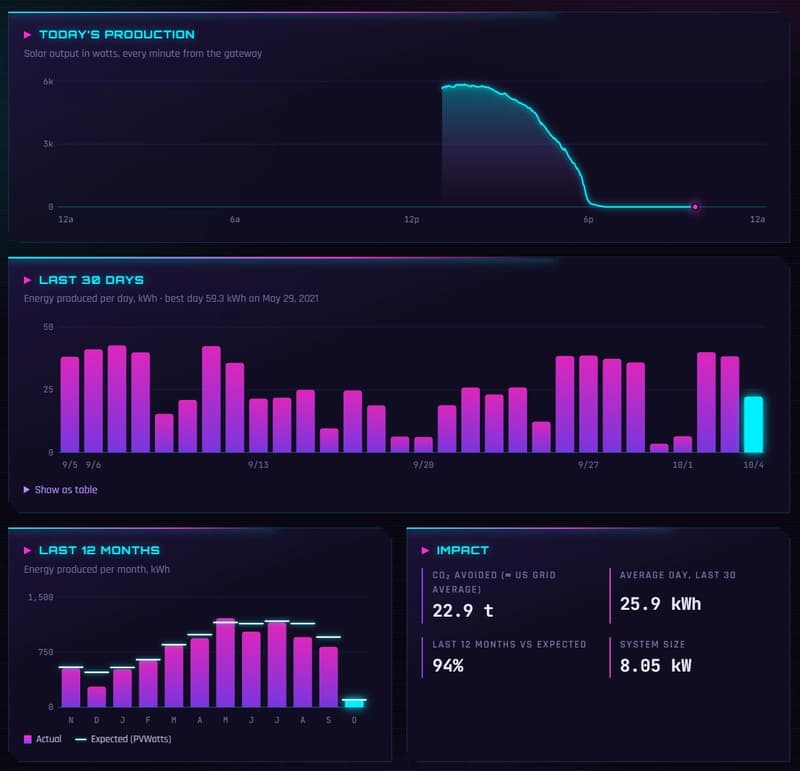Click the 'Solar output in watts' subtitle
800x771 pixels.
[x=143, y=54]
